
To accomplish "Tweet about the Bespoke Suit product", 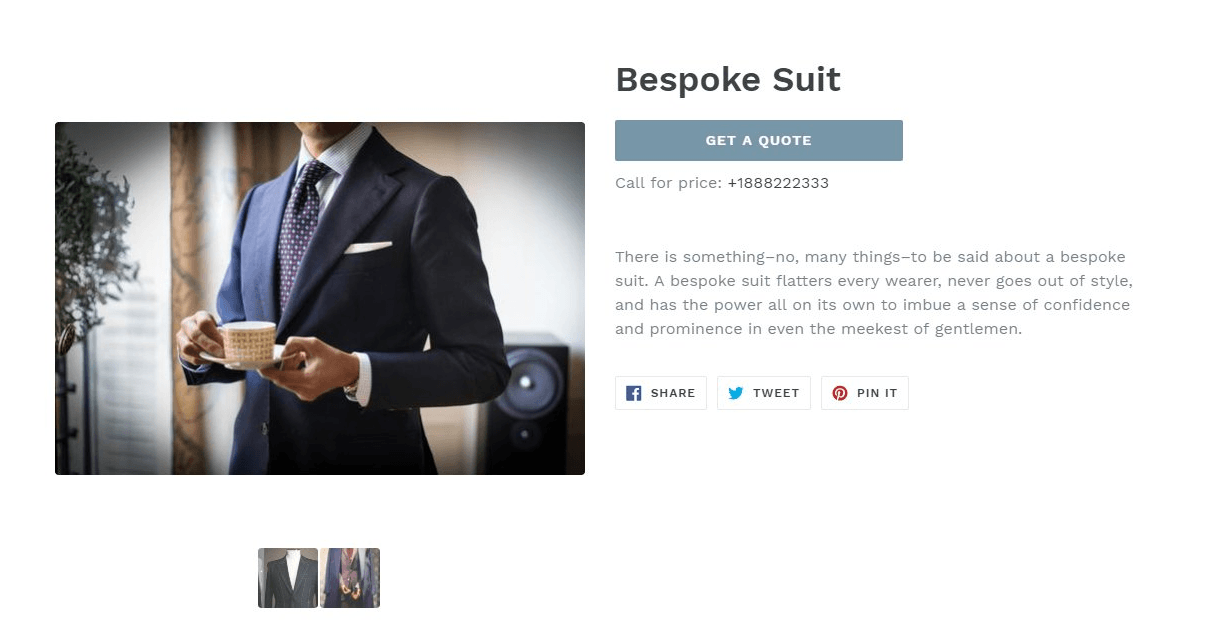I will (x=763, y=392).
